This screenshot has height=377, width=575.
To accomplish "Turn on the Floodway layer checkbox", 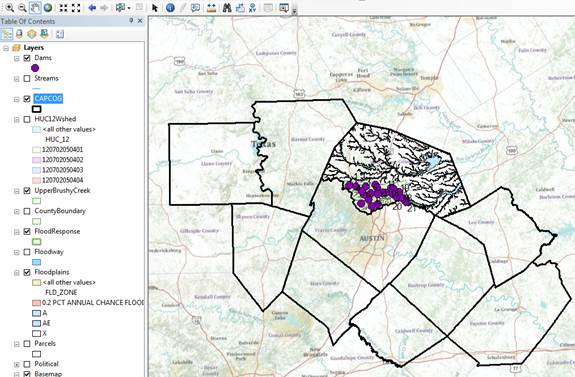I will click(27, 252).
